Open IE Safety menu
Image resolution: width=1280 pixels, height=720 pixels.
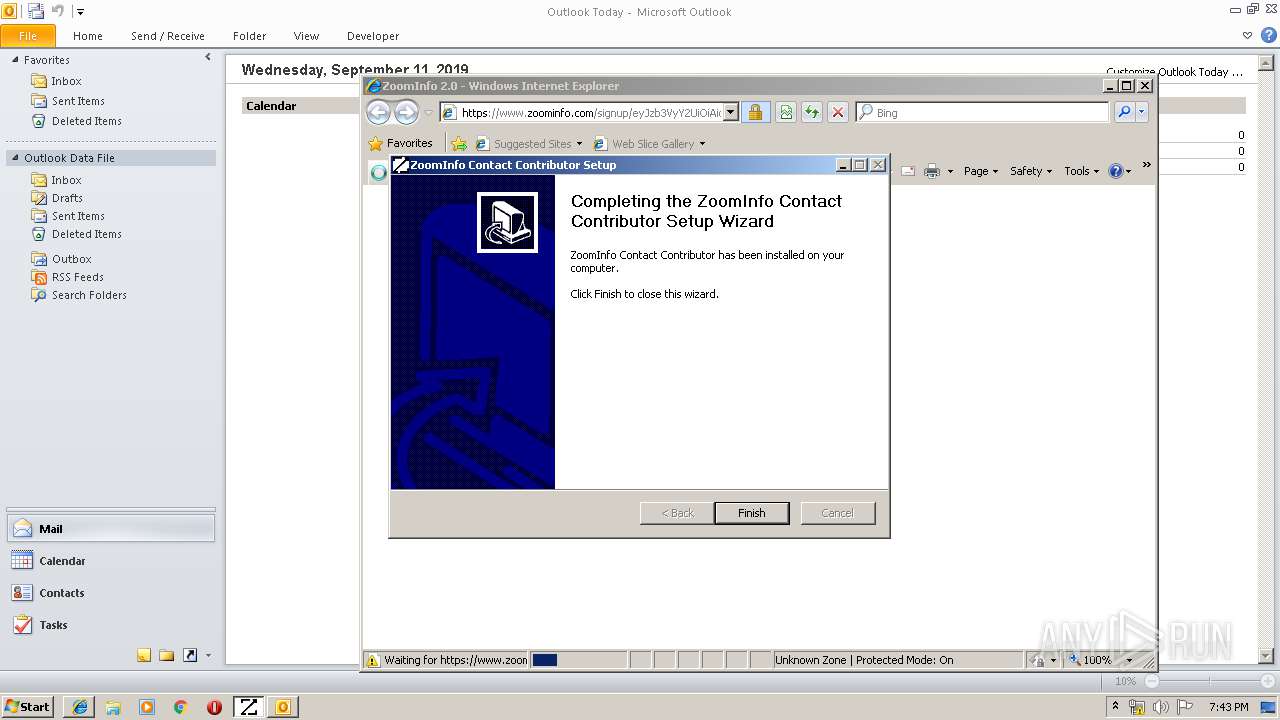pos(1031,171)
